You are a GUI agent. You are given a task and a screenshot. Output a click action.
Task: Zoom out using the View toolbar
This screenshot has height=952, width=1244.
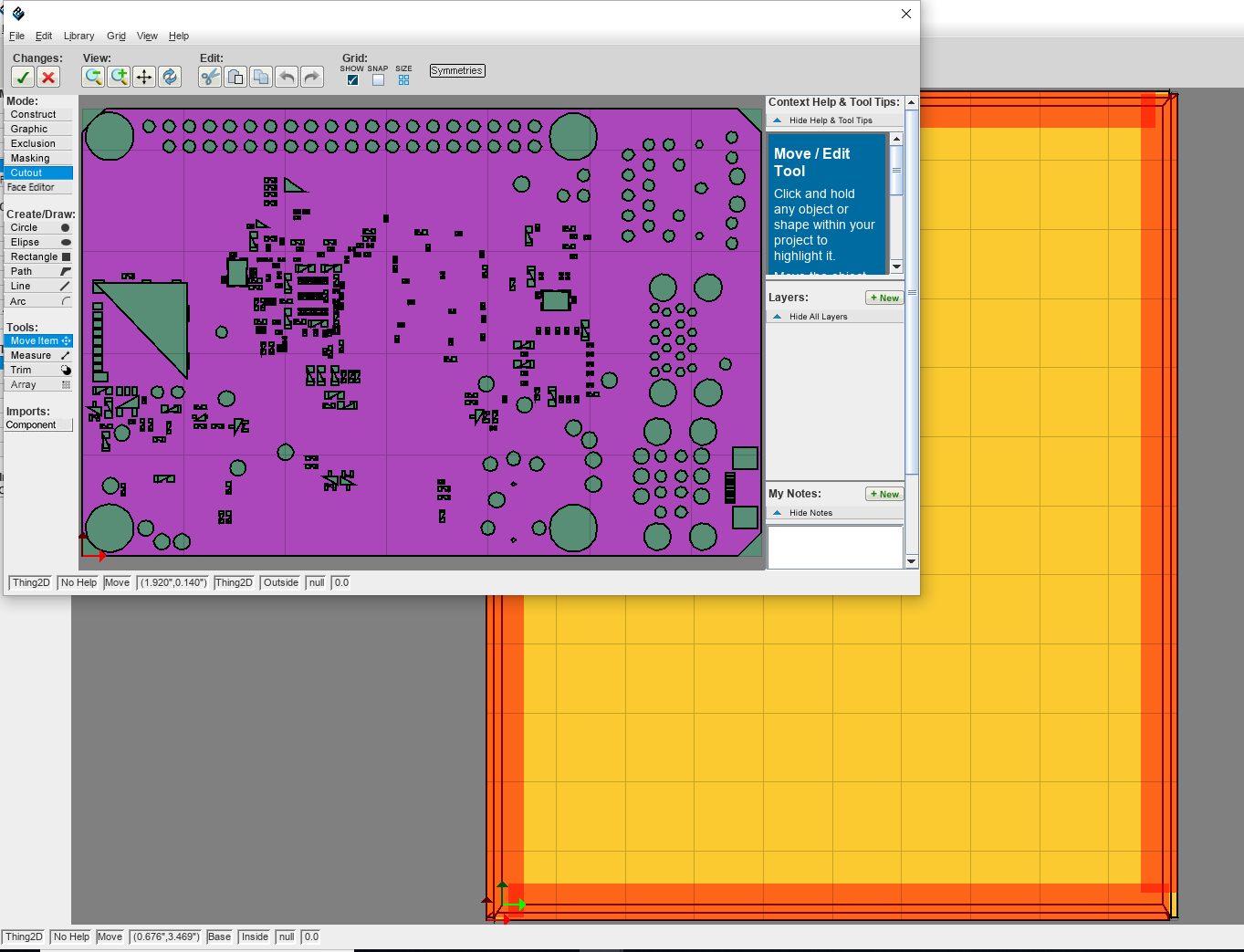tap(93, 77)
